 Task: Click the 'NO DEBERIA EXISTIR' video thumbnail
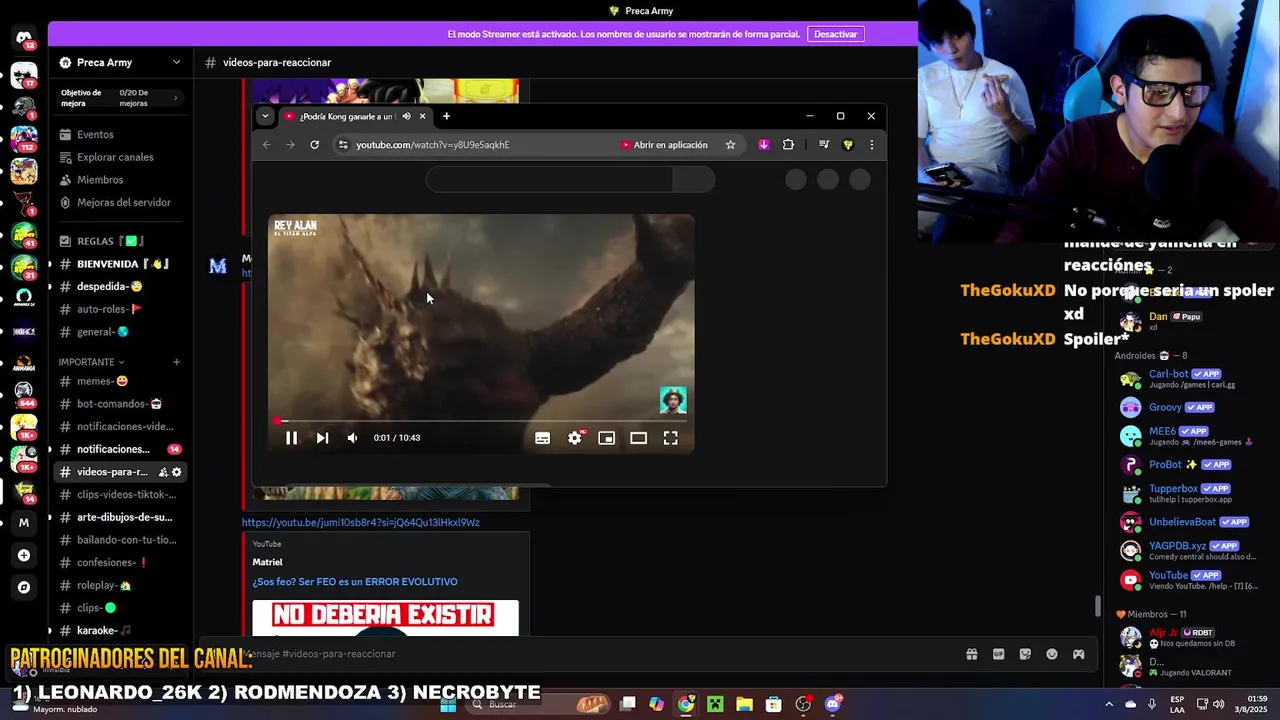point(385,617)
